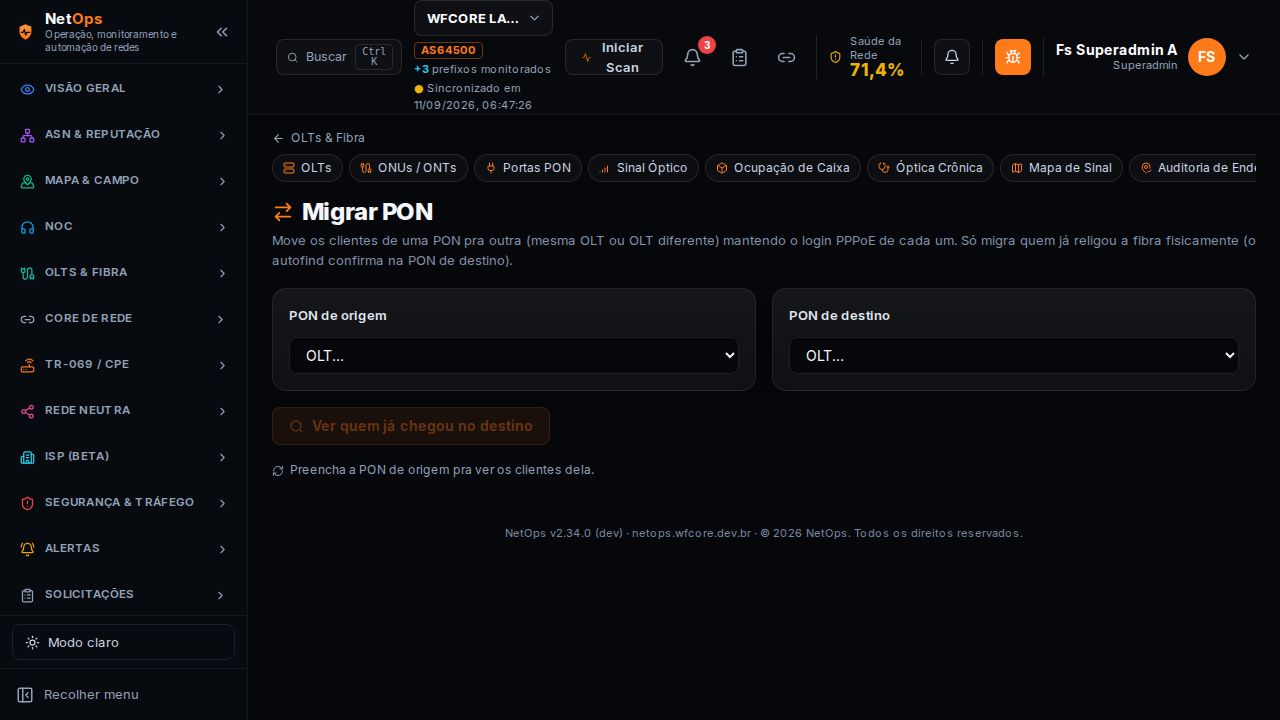Toggle Modo claro theme switch
The image size is (1280, 720).
(x=123, y=642)
